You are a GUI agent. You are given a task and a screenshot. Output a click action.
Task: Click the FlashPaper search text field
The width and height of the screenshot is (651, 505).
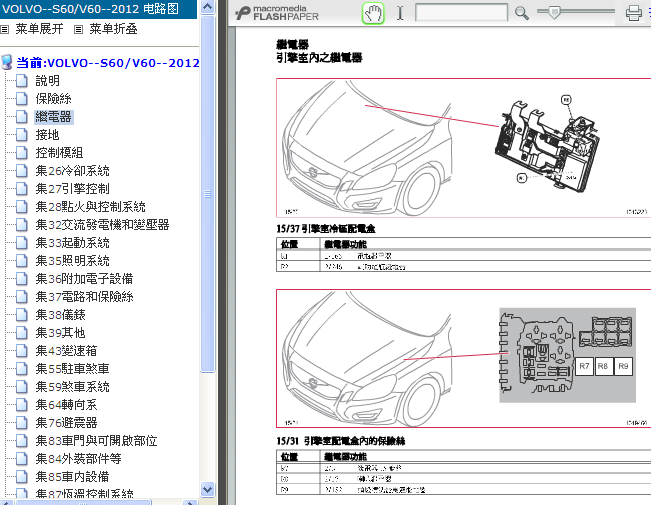(461, 13)
